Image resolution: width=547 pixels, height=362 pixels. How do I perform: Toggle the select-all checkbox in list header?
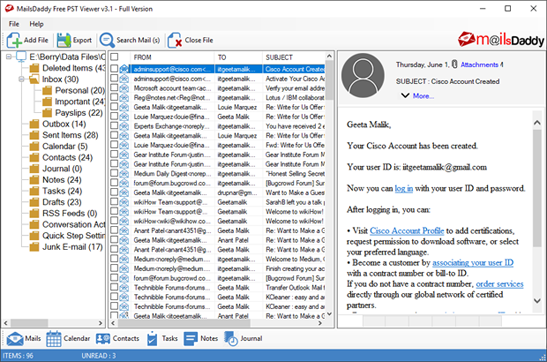(x=114, y=57)
